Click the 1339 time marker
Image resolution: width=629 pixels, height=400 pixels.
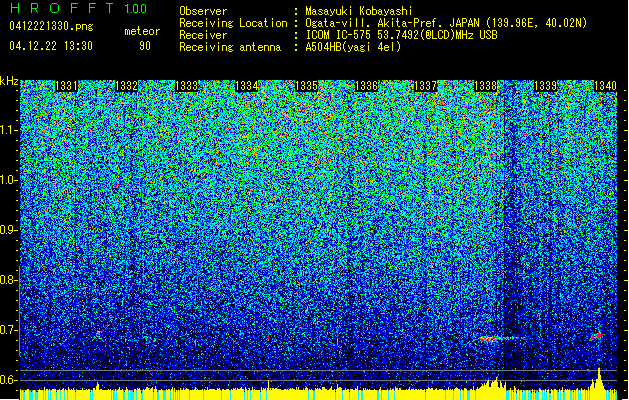pos(546,86)
